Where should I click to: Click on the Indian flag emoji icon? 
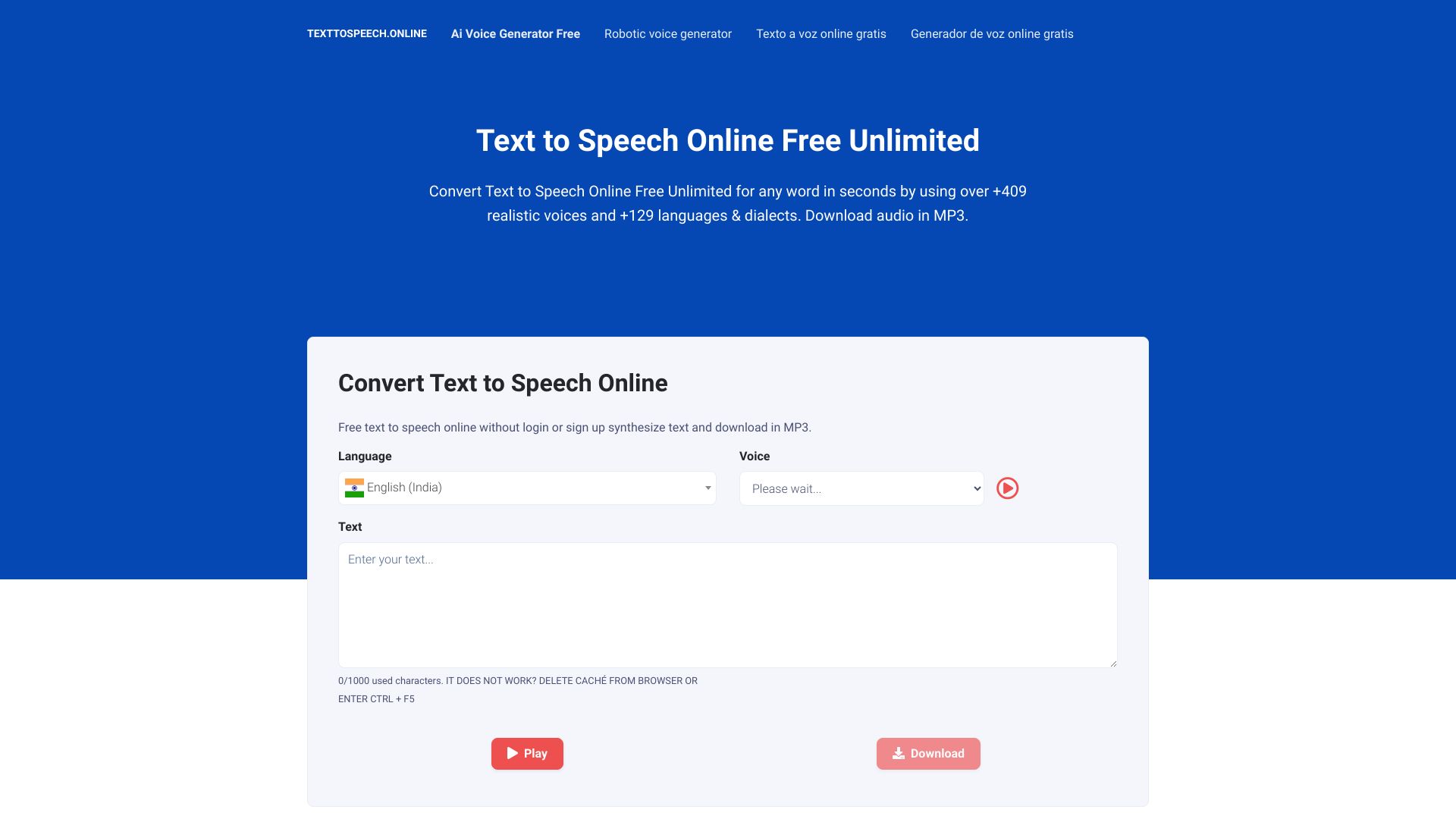pyautogui.click(x=354, y=487)
